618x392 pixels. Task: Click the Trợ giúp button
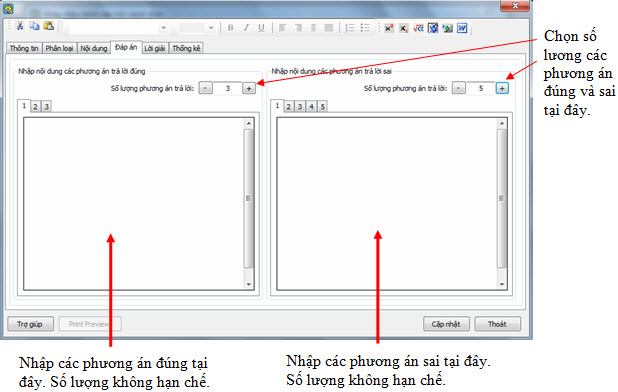[x=30, y=324]
